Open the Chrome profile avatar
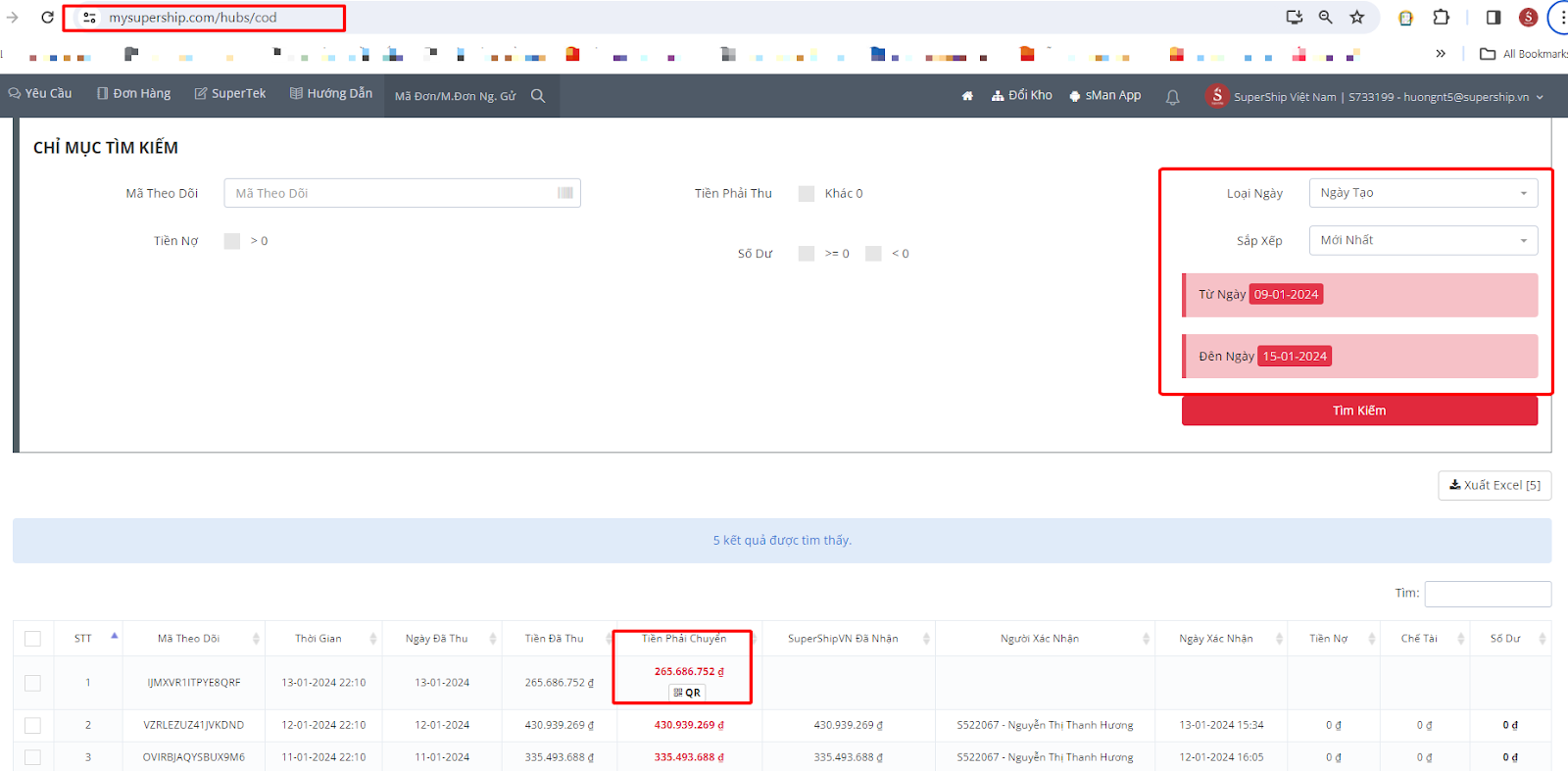The image size is (1568, 771). 1528,17
